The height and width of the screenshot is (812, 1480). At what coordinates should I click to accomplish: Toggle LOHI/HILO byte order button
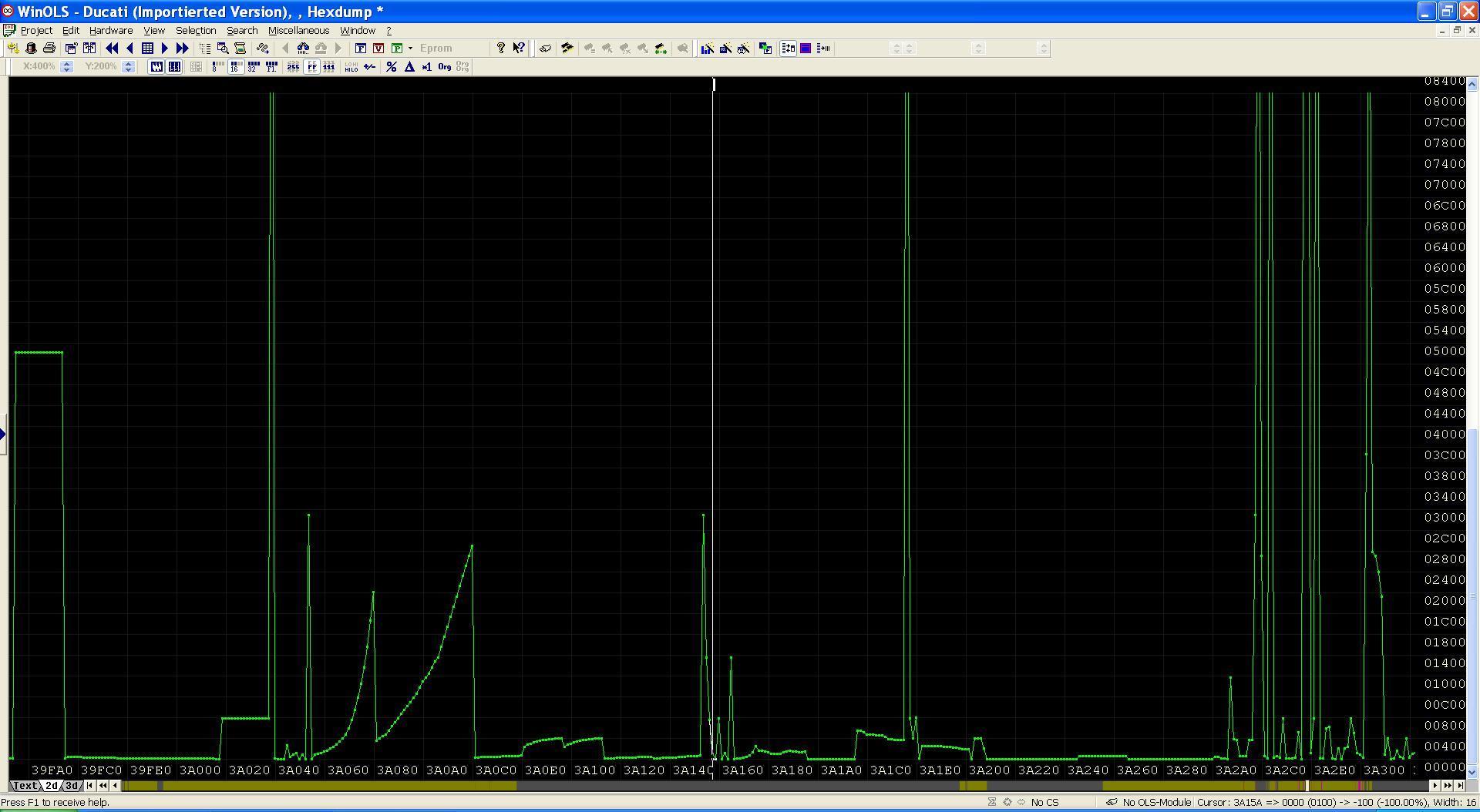351,67
